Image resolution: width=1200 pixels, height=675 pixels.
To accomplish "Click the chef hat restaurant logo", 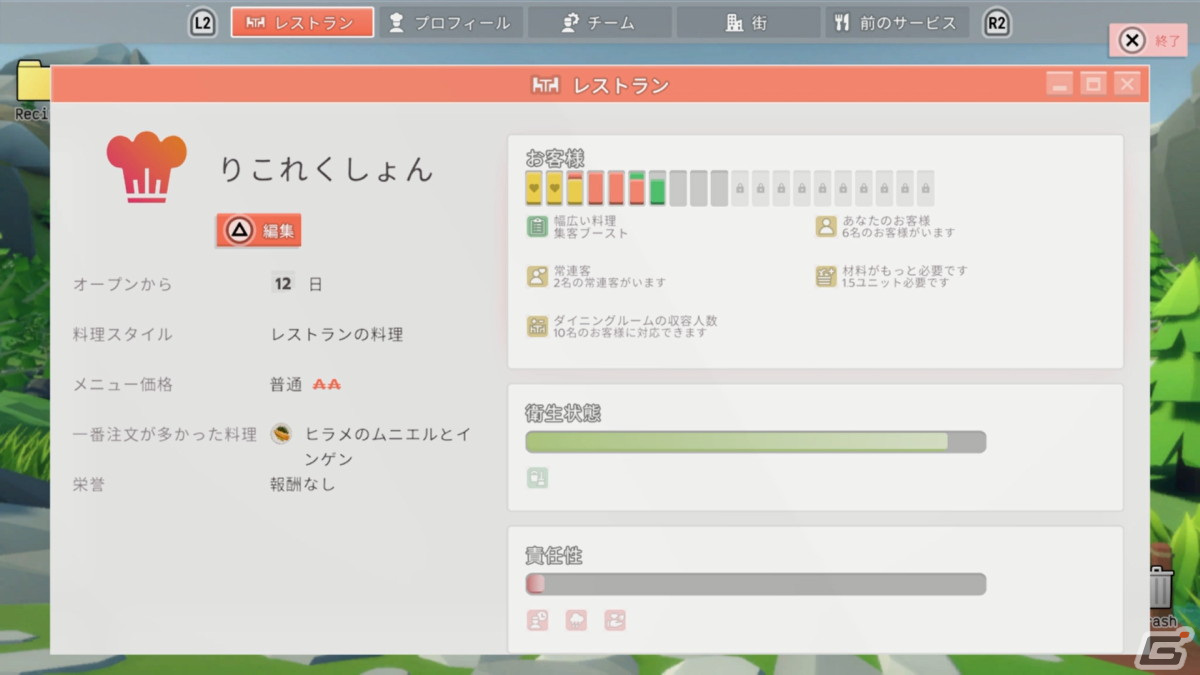I will click(147, 167).
